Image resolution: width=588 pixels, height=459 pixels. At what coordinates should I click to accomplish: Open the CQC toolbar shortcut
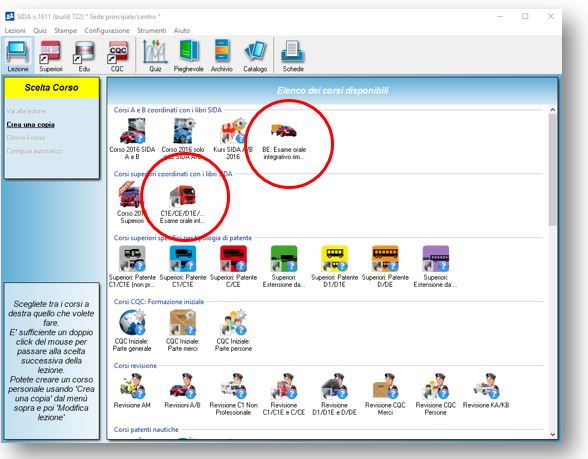point(117,55)
